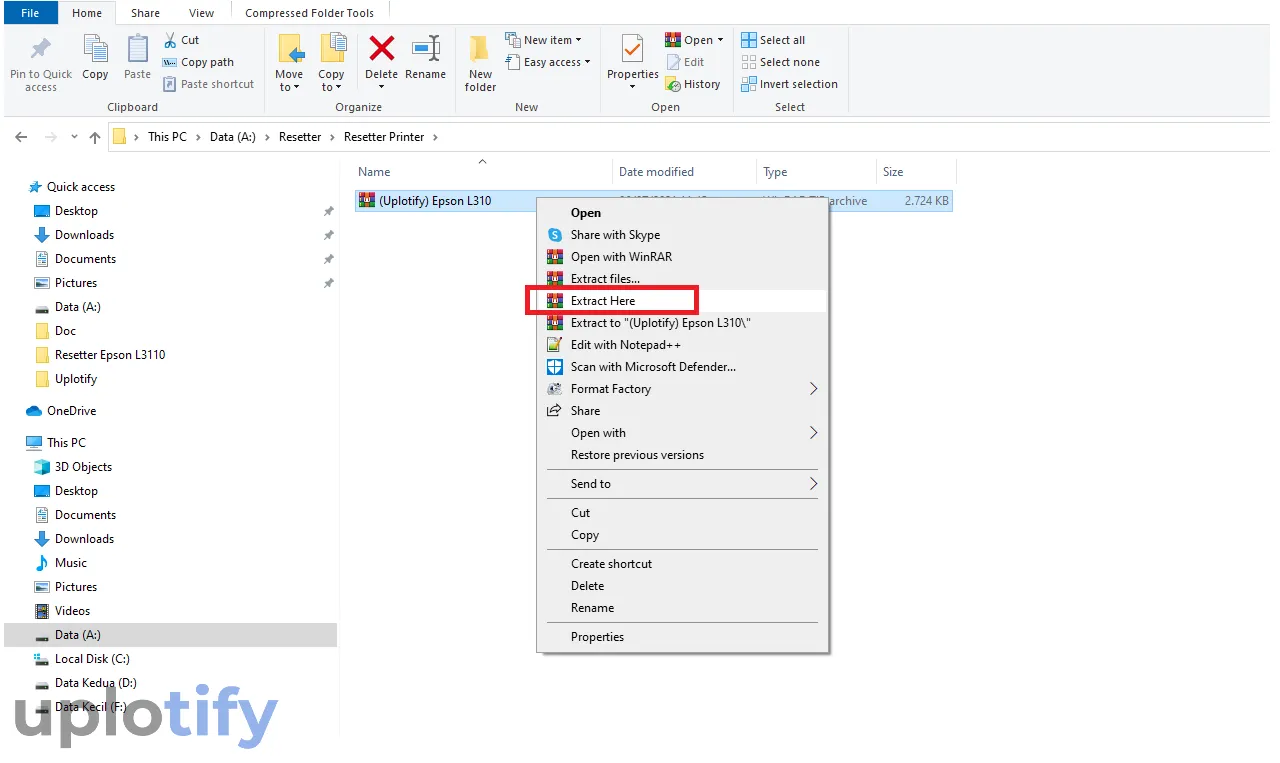Click History in the ribbon
This screenshot has height=763, width=1280.
pos(693,84)
